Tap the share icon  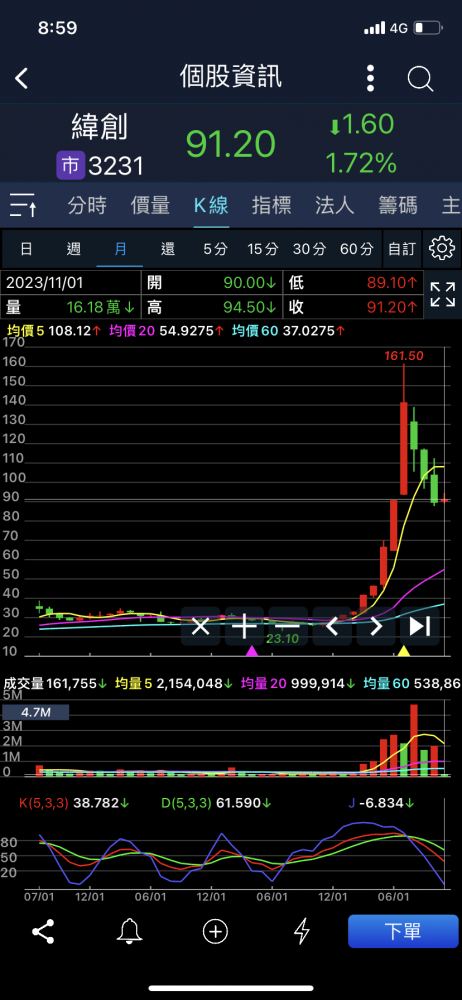[x=43, y=931]
